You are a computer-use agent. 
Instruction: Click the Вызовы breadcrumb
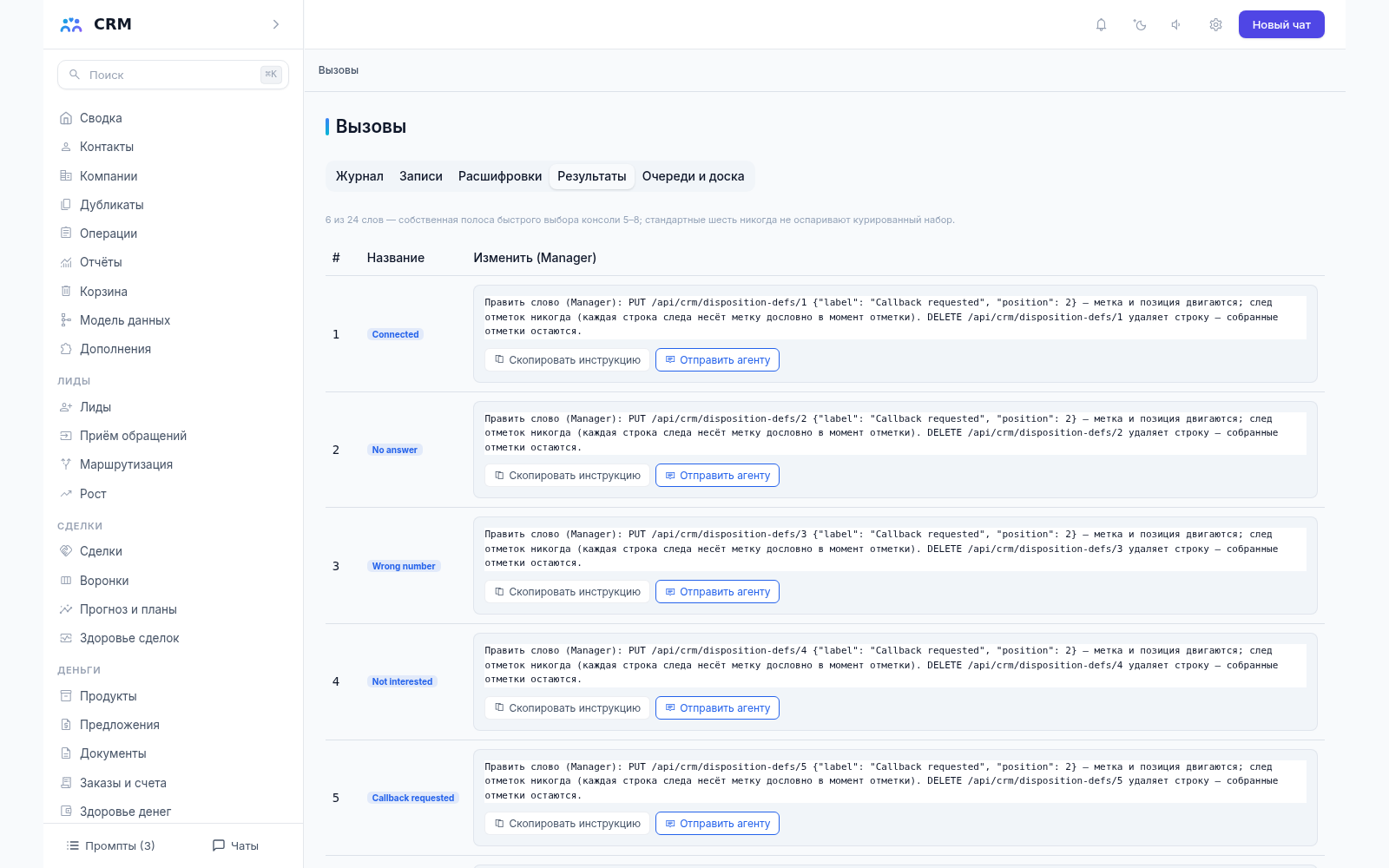tap(339, 70)
